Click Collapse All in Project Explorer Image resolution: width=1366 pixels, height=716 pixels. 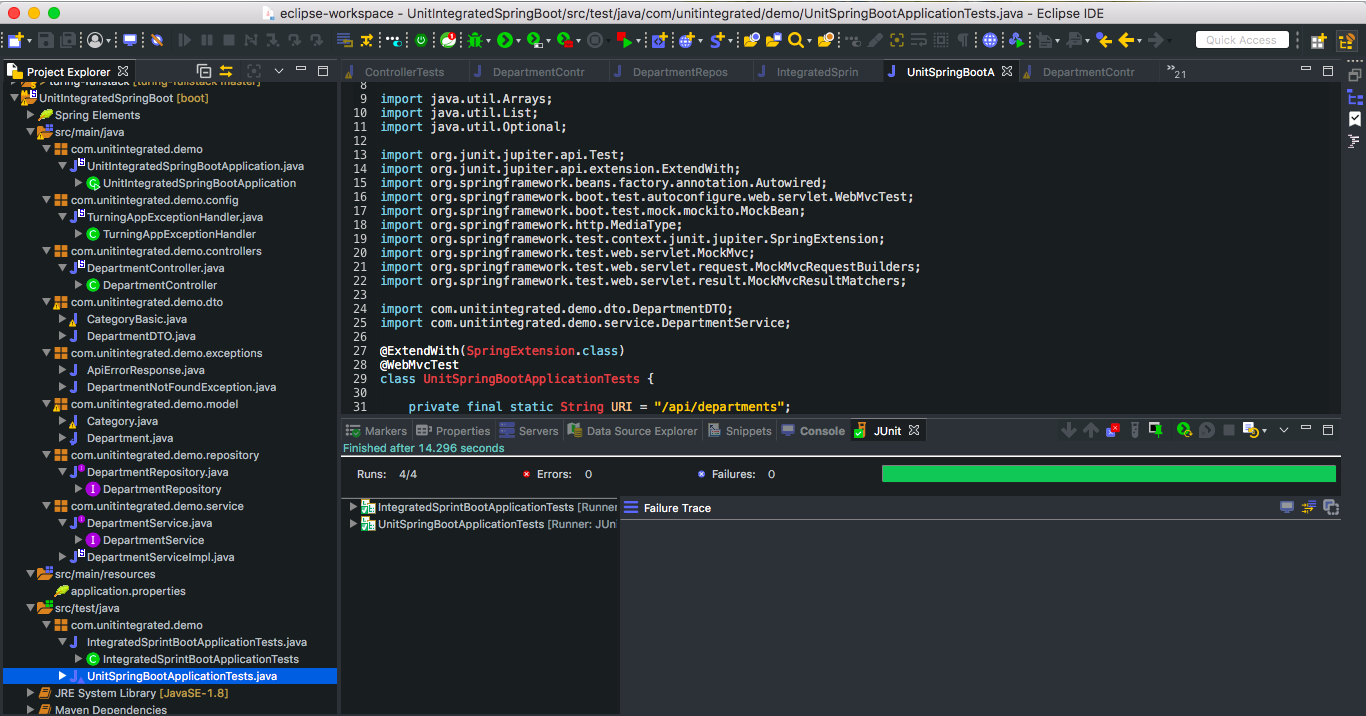click(x=204, y=71)
